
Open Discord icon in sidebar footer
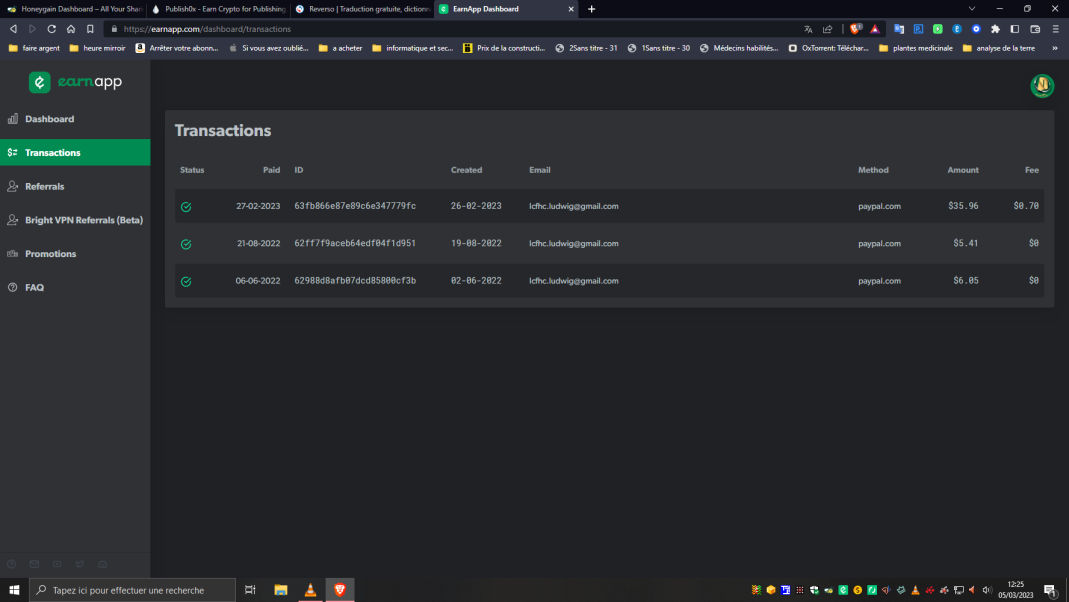103,565
